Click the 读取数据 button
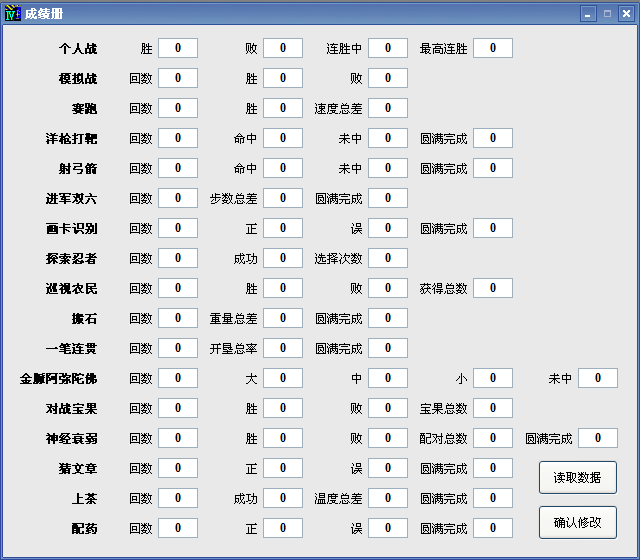The image size is (640, 560). tap(577, 477)
